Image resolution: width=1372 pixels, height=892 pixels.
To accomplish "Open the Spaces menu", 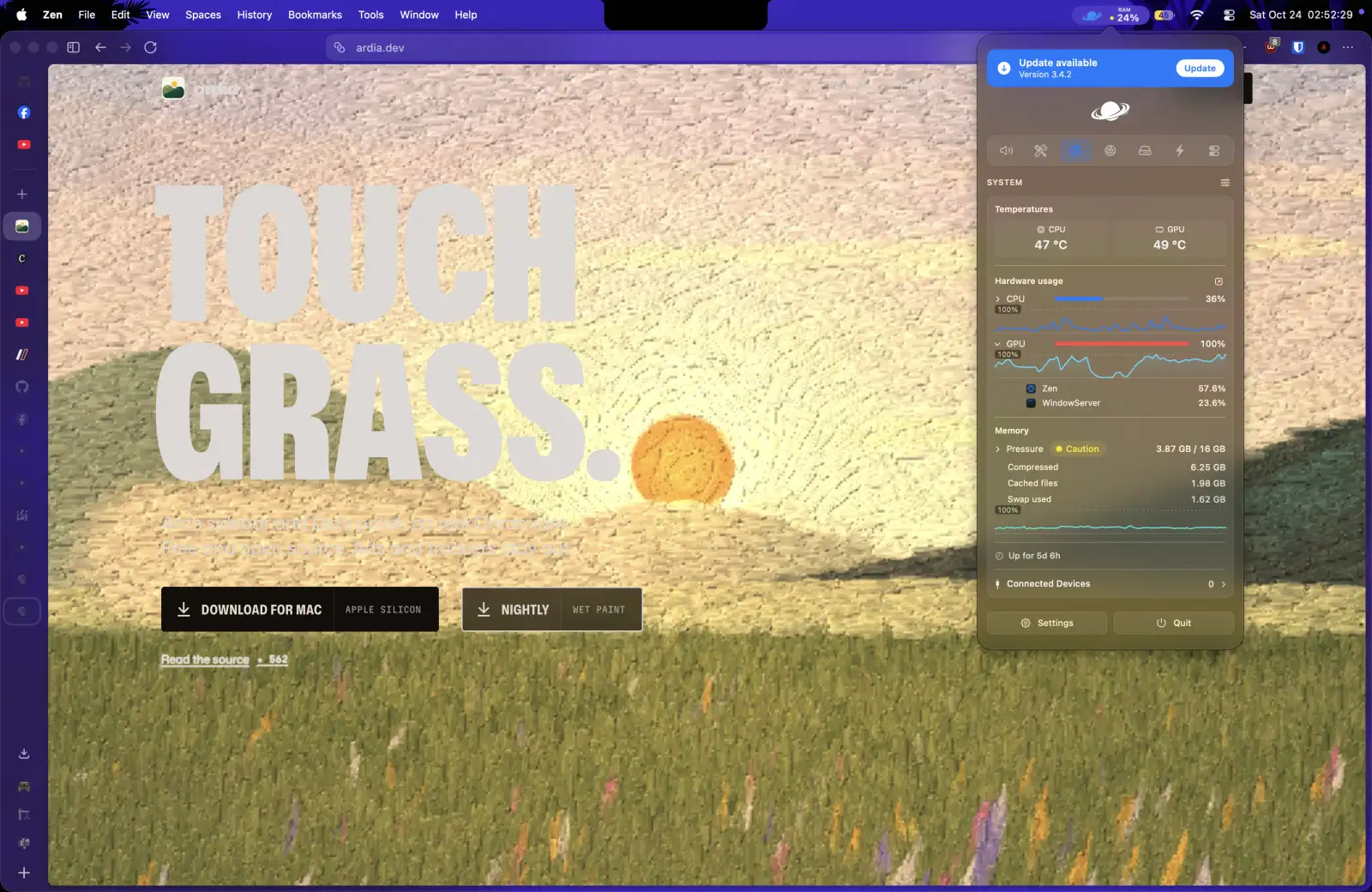I will click(203, 15).
